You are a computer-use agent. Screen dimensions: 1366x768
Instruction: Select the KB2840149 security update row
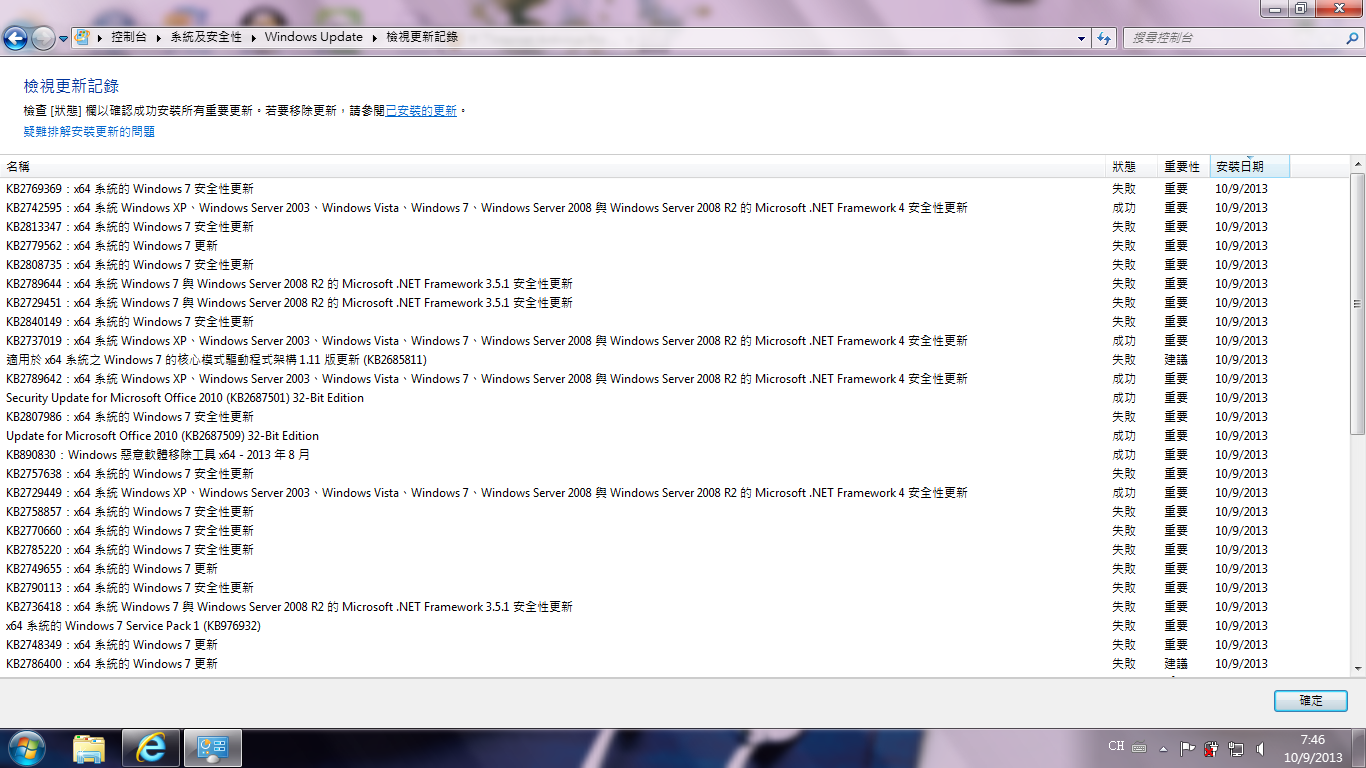coord(675,321)
